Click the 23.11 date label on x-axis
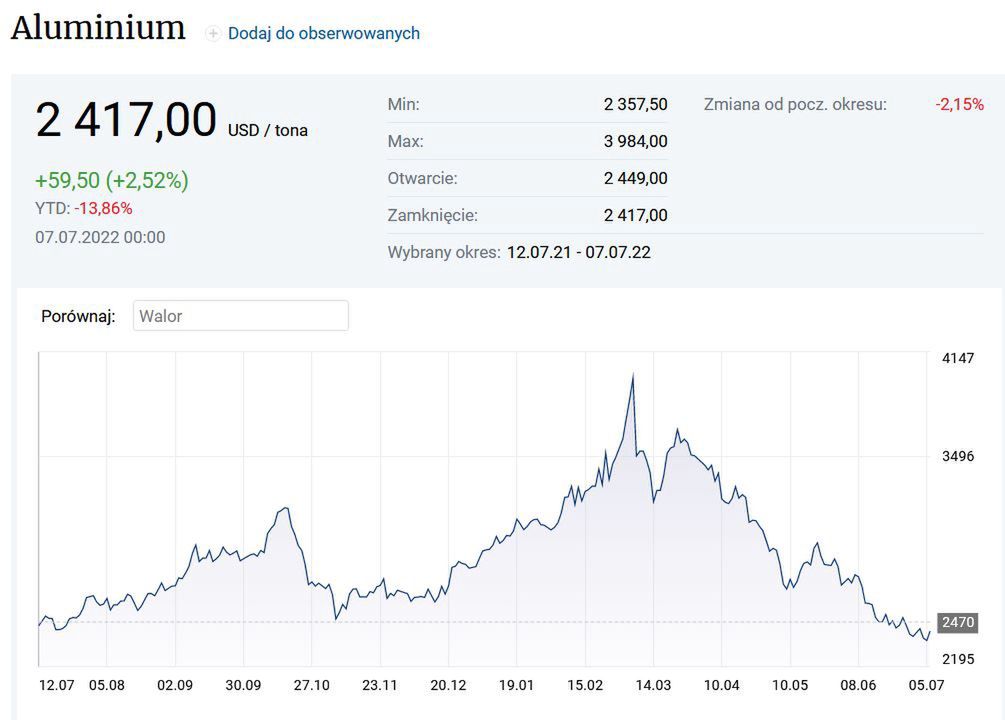The width and height of the screenshot is (1005, 720). [x=379, y=685]
